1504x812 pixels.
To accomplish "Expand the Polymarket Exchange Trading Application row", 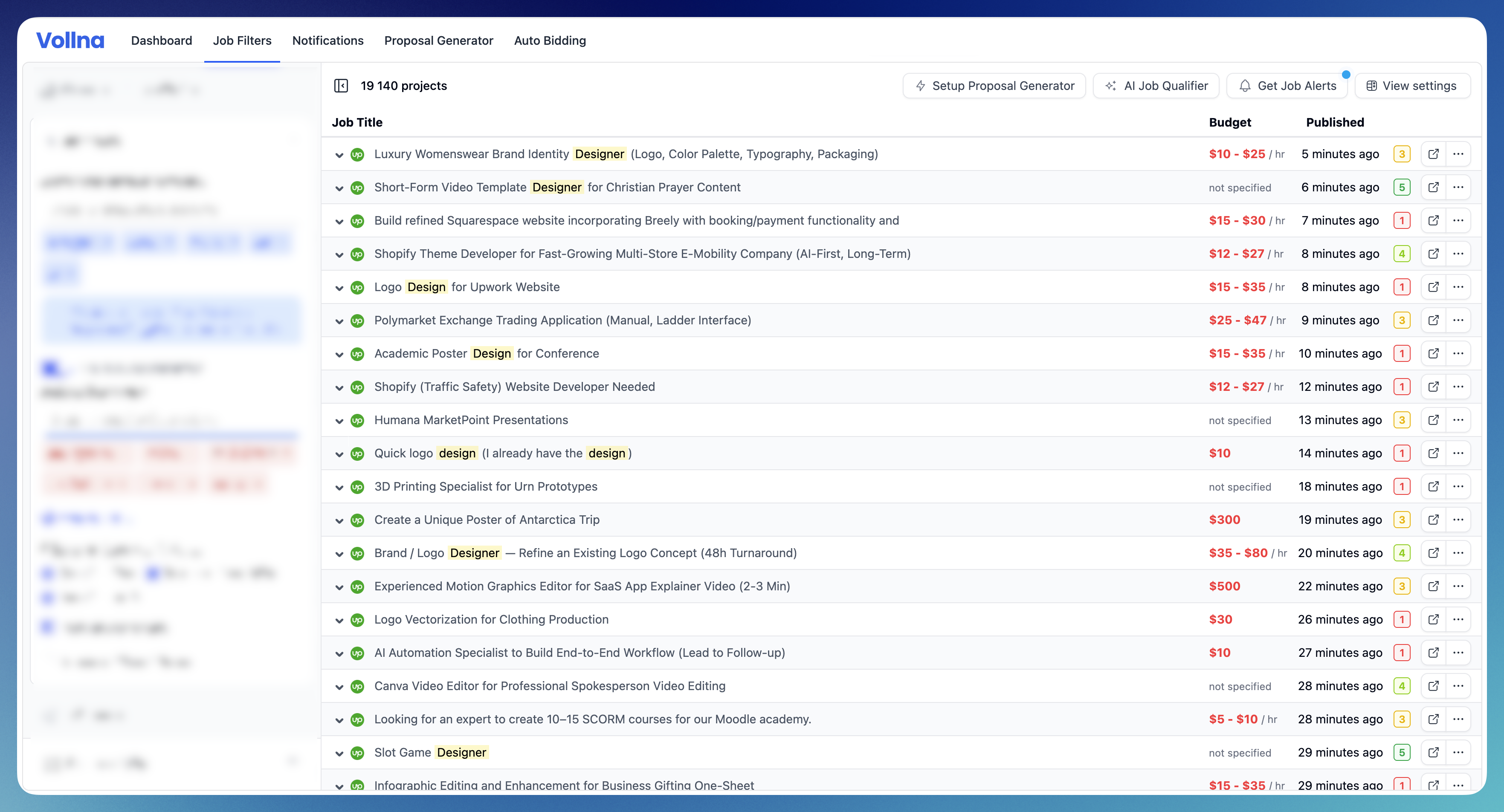I will tap(340, 320).
